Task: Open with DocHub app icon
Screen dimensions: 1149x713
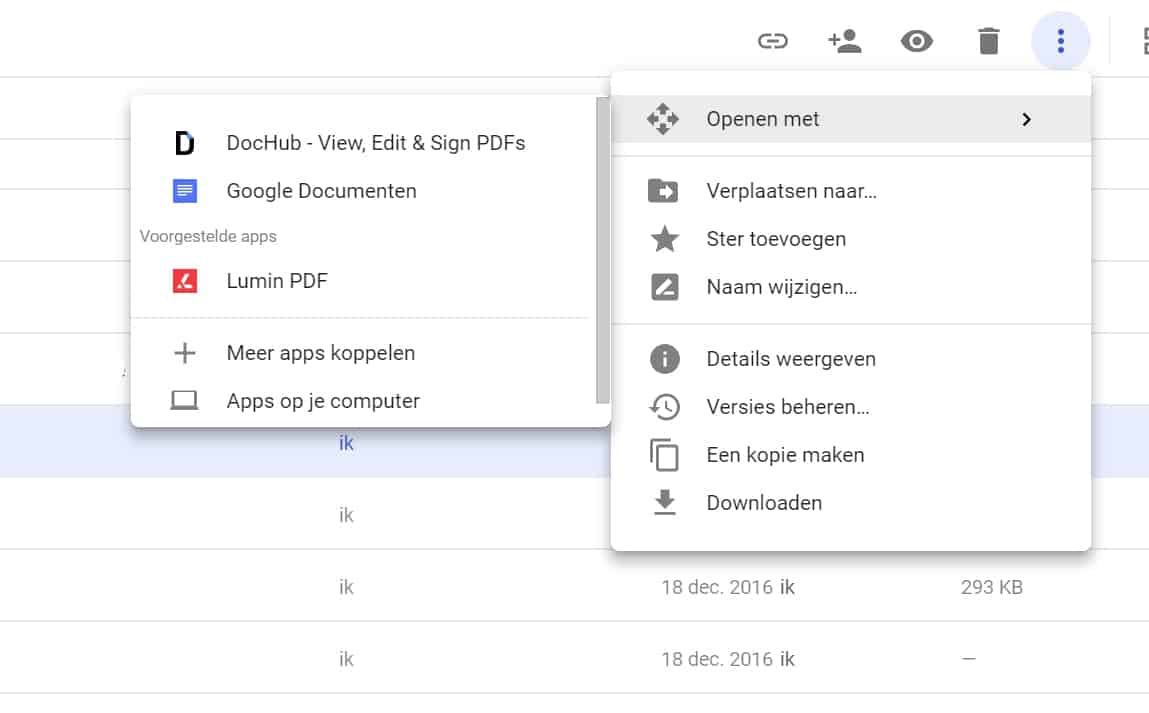Action: coord(185,143)
